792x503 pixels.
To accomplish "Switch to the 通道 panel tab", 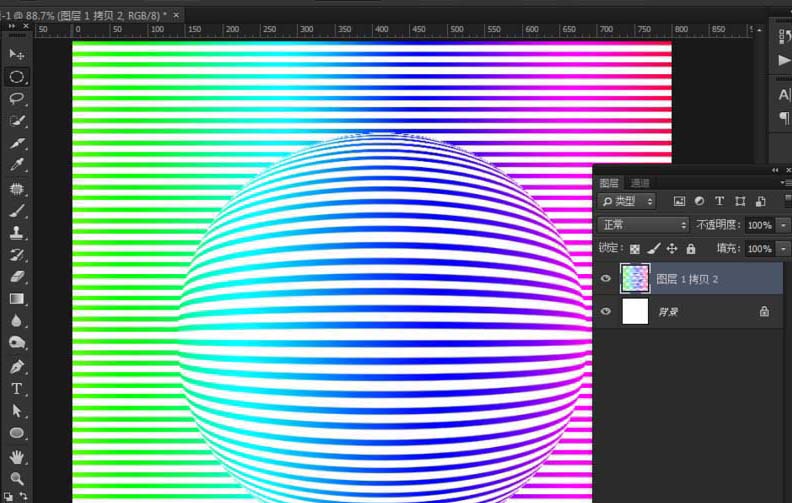I will click(639, 183).
